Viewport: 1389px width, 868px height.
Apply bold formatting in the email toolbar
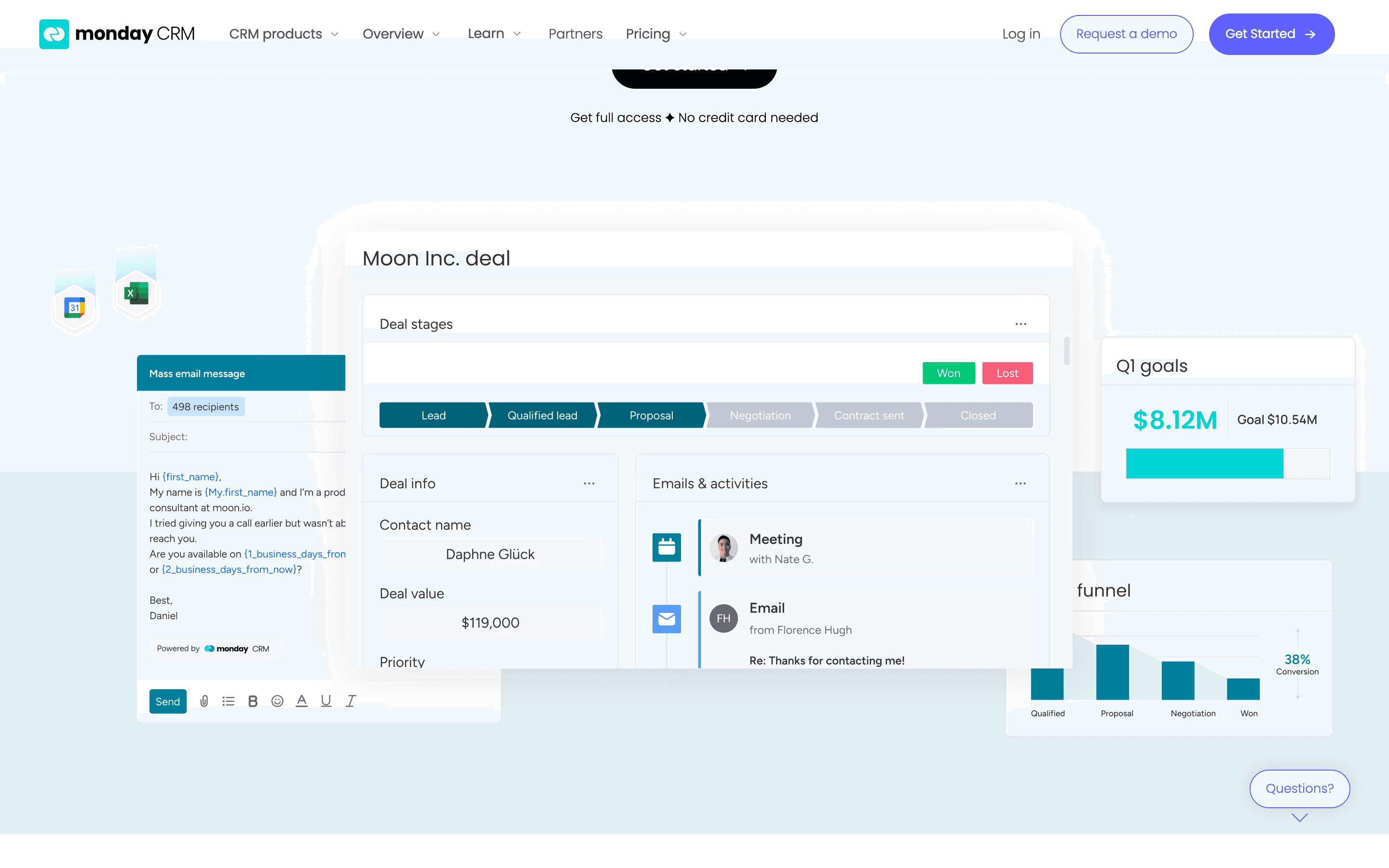[x=253, y=701]
